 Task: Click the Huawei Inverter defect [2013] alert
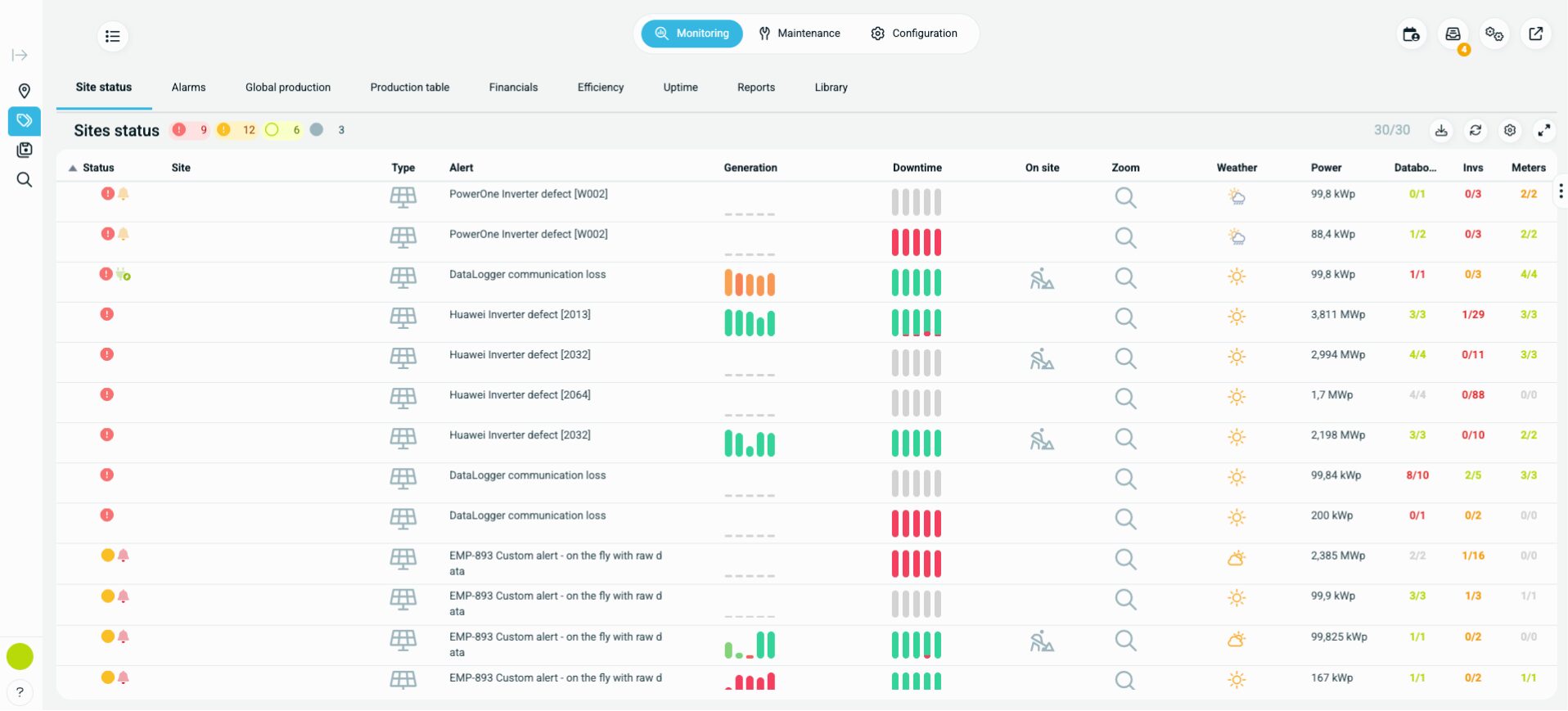(520, 315)
